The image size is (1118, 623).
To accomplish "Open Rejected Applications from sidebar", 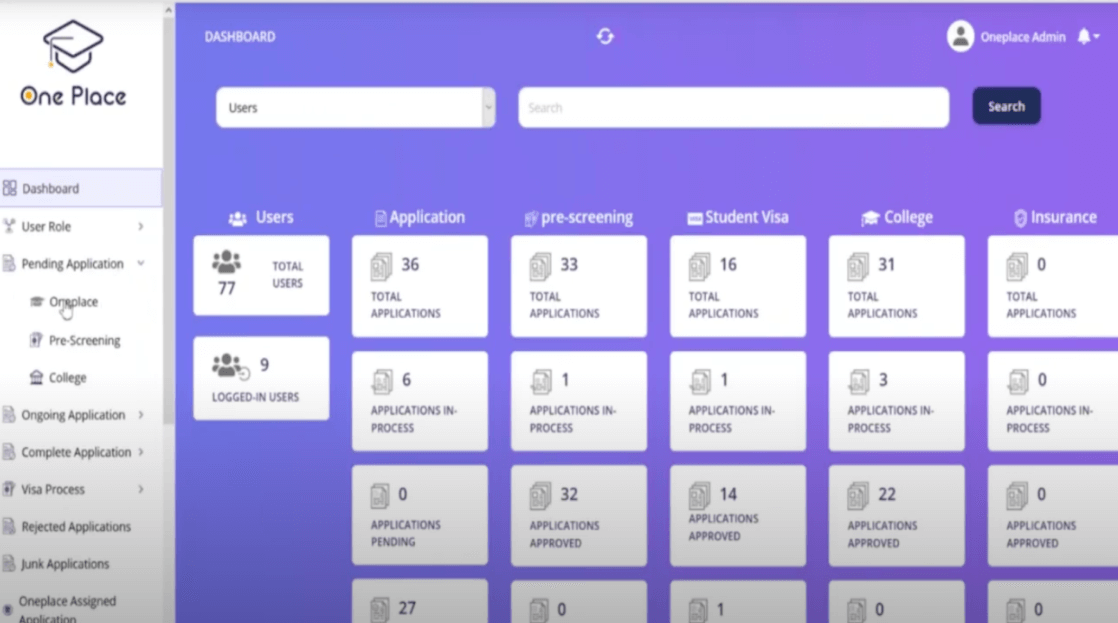I will click(x=75, y=527).
